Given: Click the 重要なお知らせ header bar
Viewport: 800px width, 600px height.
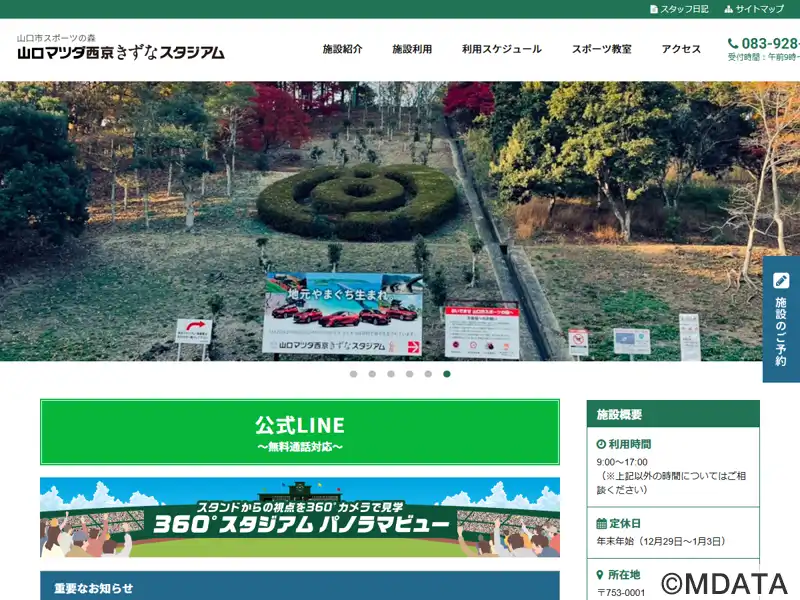Looking at the screenshot, I should click(300, 586).
